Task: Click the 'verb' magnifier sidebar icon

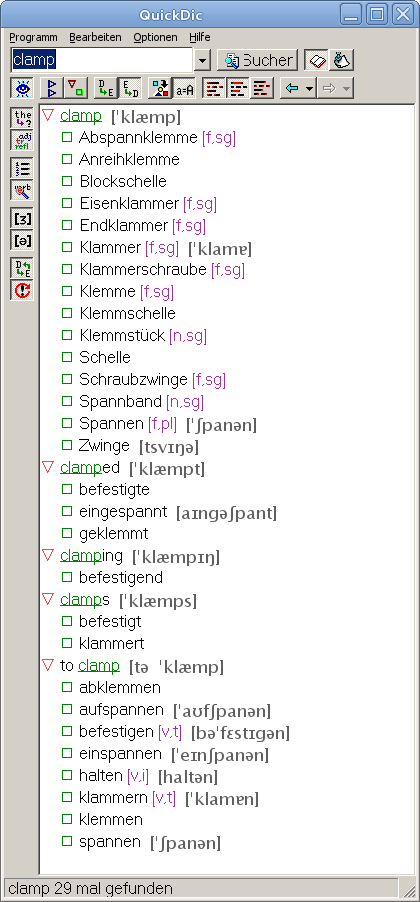Action: coord(24,190)
